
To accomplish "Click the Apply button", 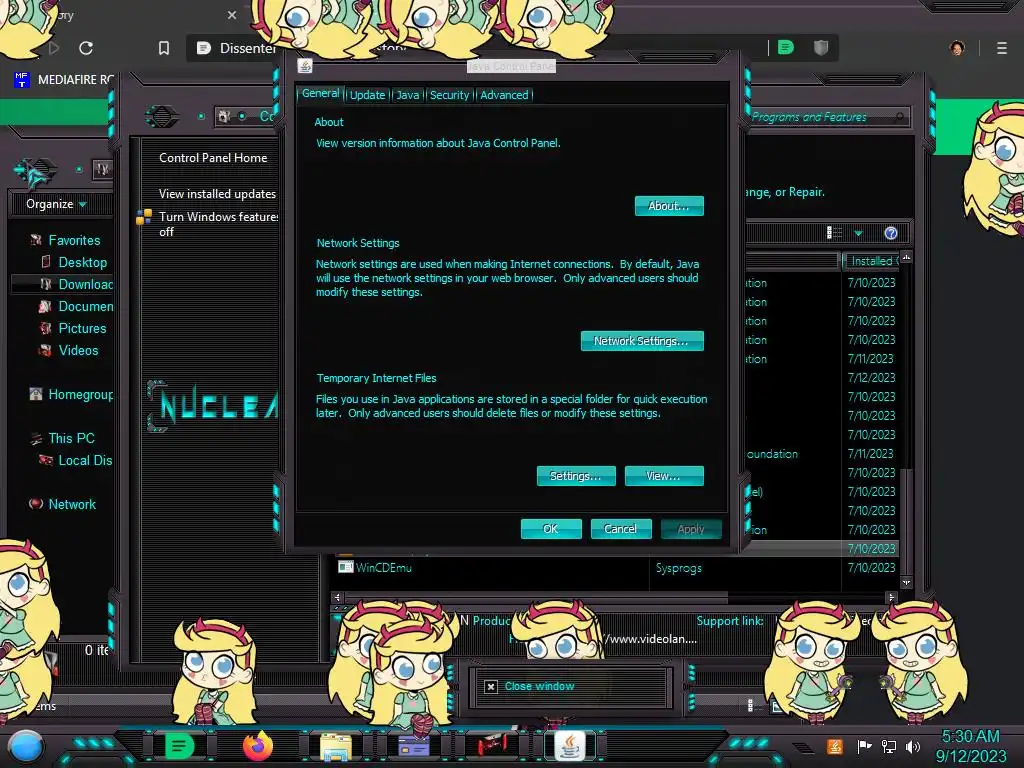I will (x=691, y=529).
